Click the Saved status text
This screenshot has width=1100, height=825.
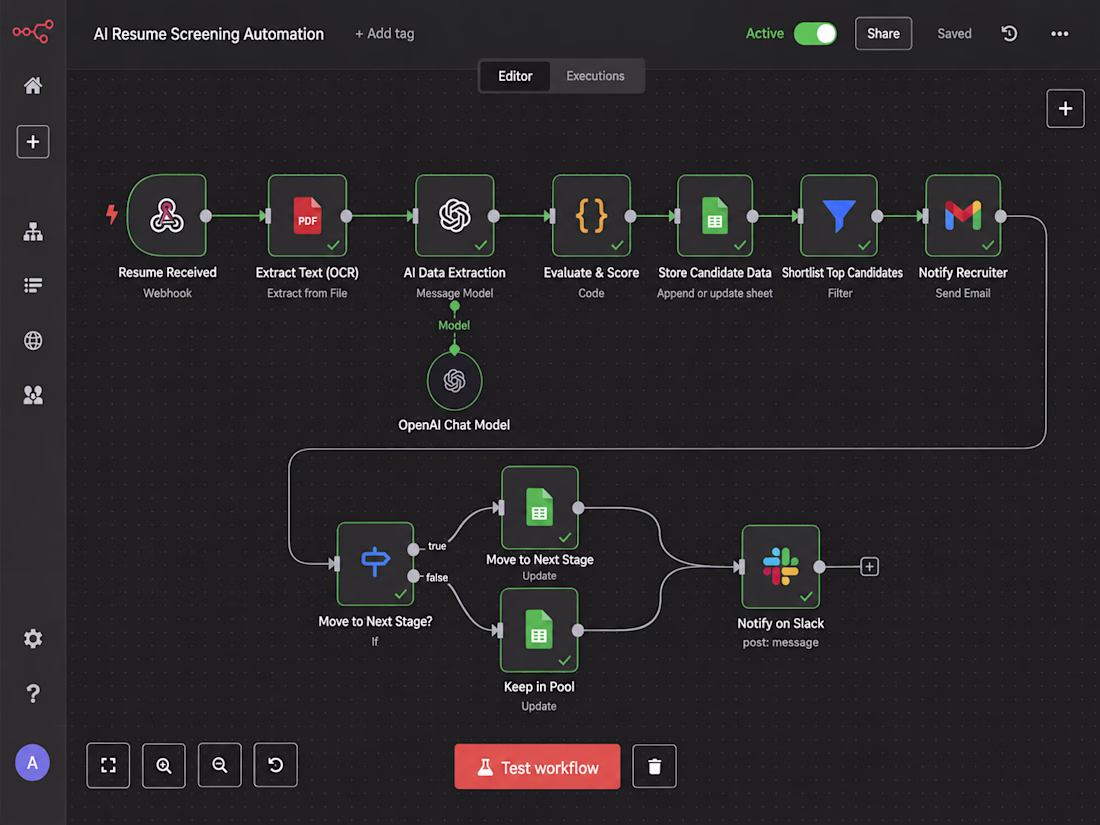pos(954,34)
